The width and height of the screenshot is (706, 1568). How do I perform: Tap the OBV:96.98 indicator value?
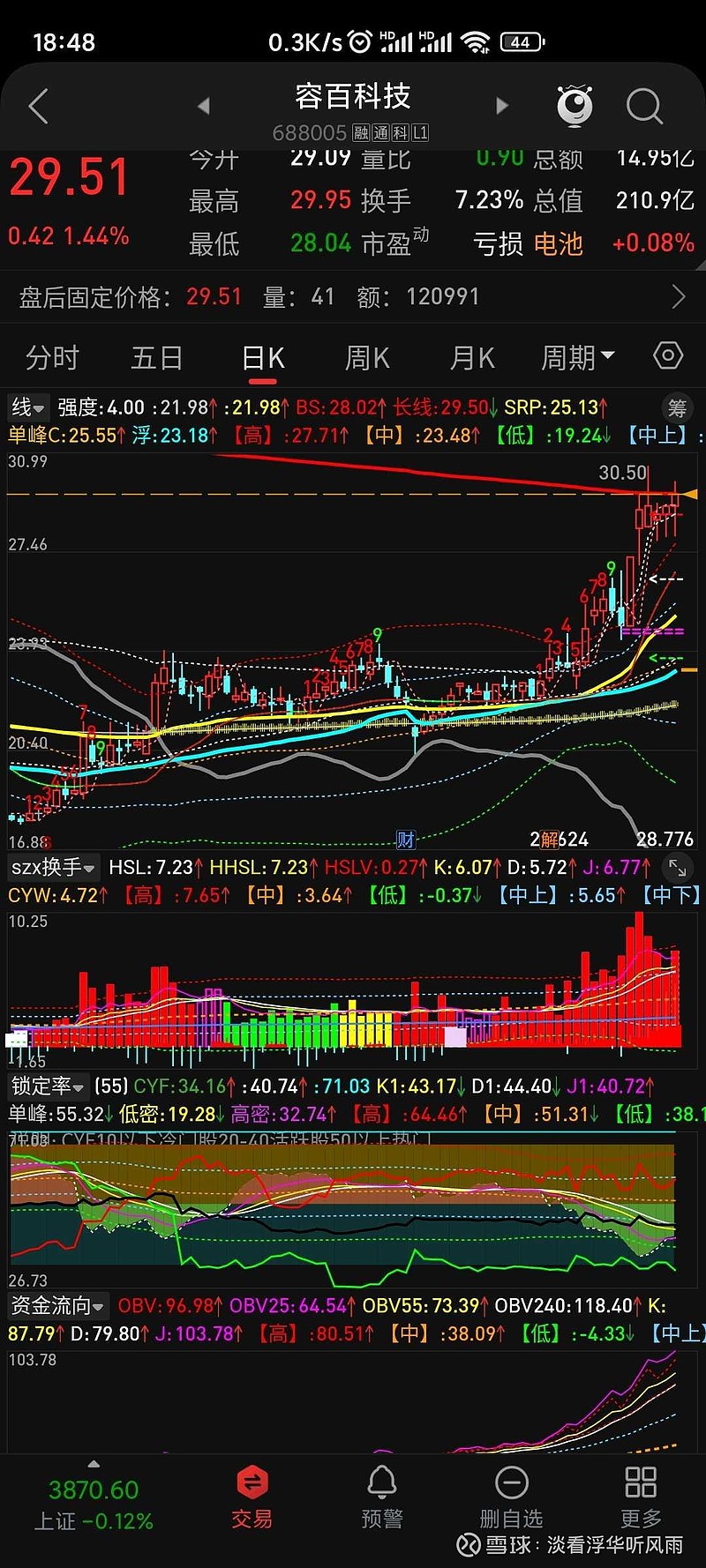[171, 1306]
